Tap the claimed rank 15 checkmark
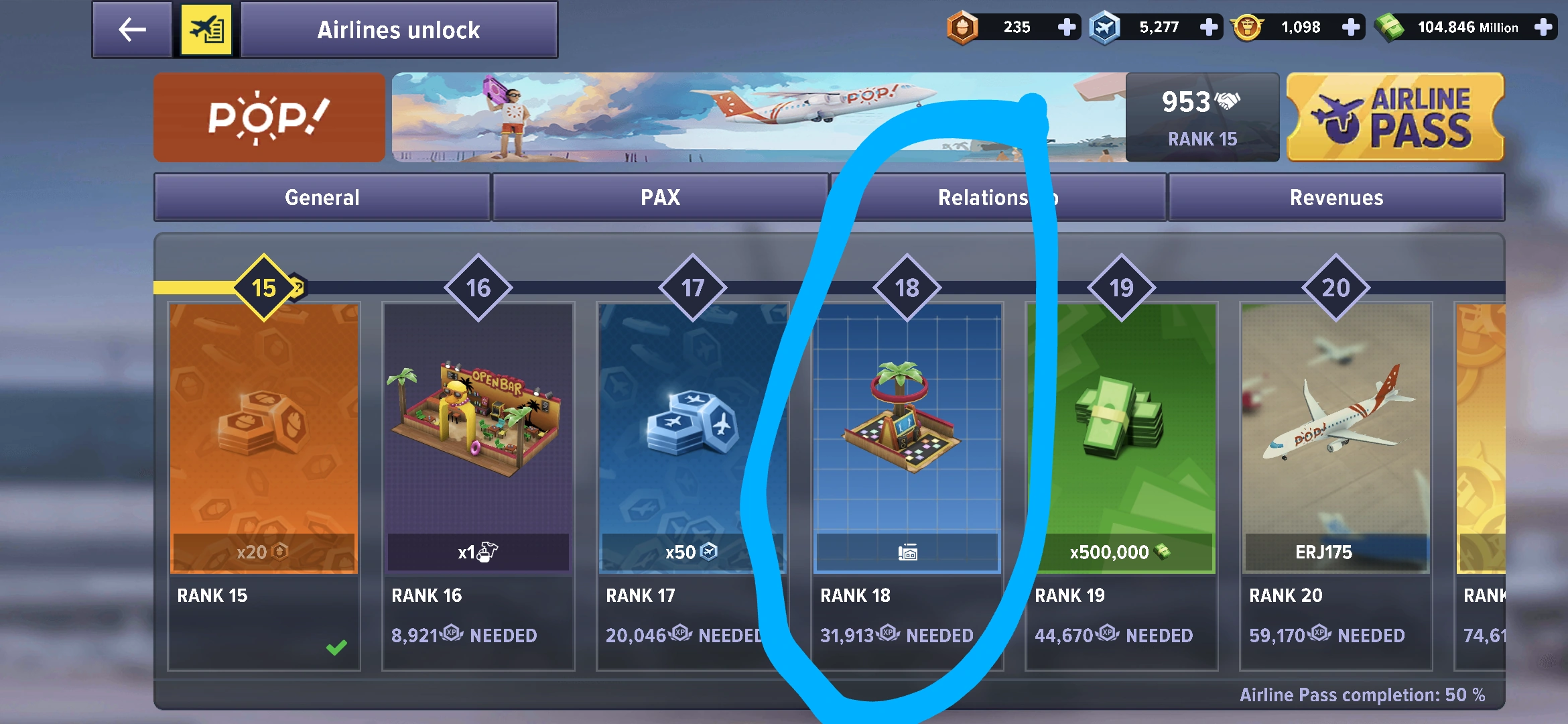 pyautogui.click(x=336, y=647)
